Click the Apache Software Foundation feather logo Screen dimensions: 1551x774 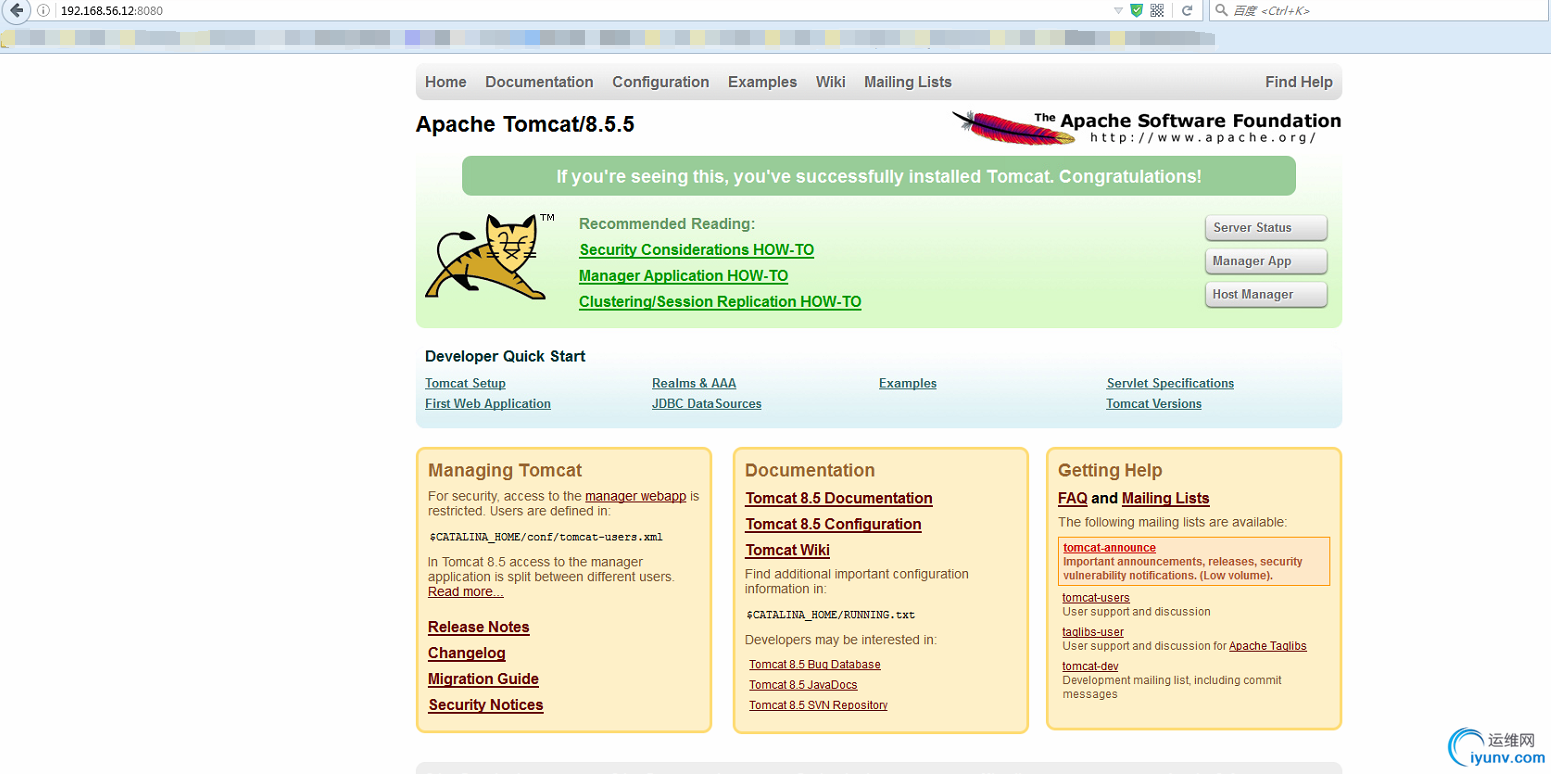(1146, 127)
